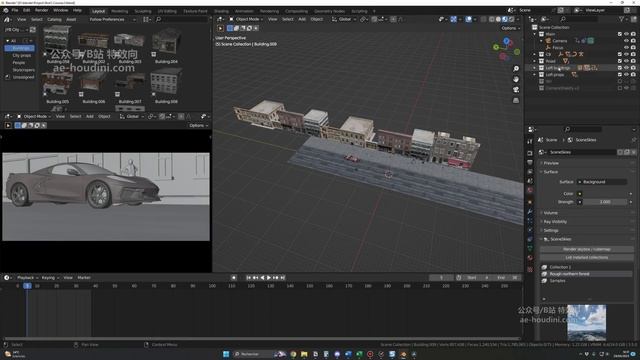Screen dimensions: 640x360
Task: Disable rendering of Left buildings collection
Action: (x=633, y=68)
